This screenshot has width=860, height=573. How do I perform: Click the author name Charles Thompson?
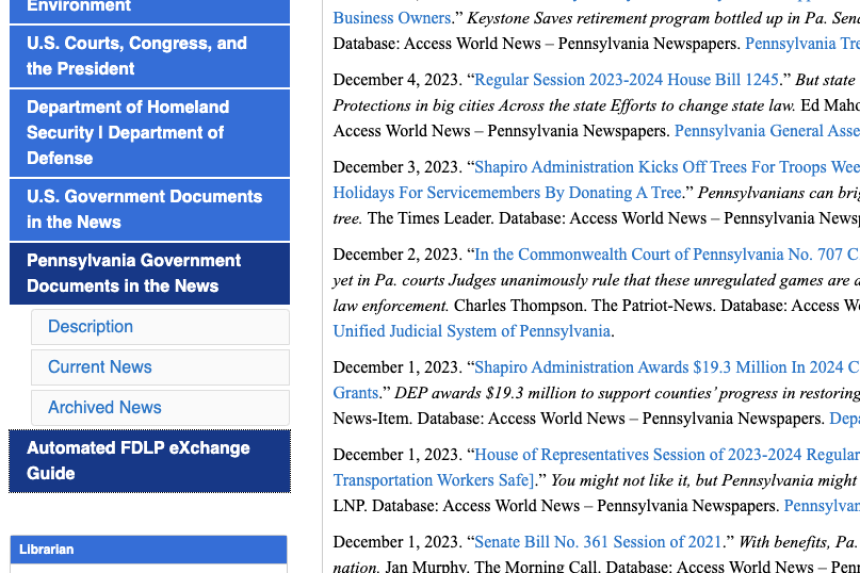(x=519, y=306)
